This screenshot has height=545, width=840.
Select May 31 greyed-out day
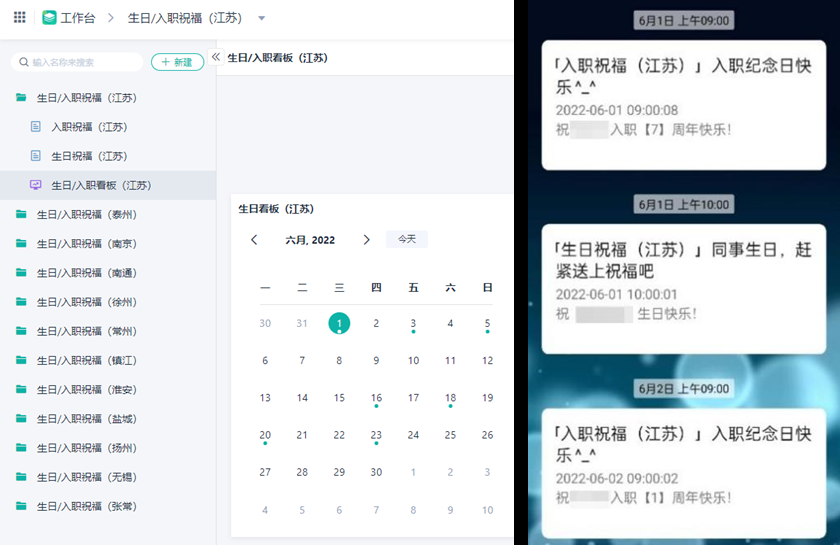302,323
